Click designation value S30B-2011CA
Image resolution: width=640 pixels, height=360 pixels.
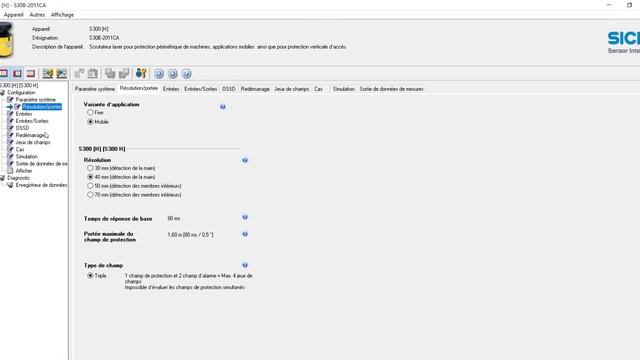pyautogui.click(x=104, y=38)
